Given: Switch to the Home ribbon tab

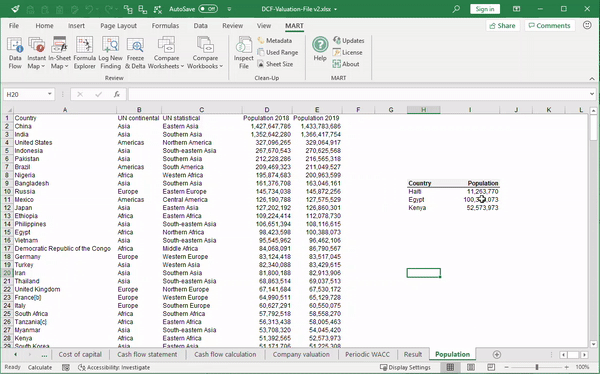Looking at the screenshot, I should tap(44, 26).
